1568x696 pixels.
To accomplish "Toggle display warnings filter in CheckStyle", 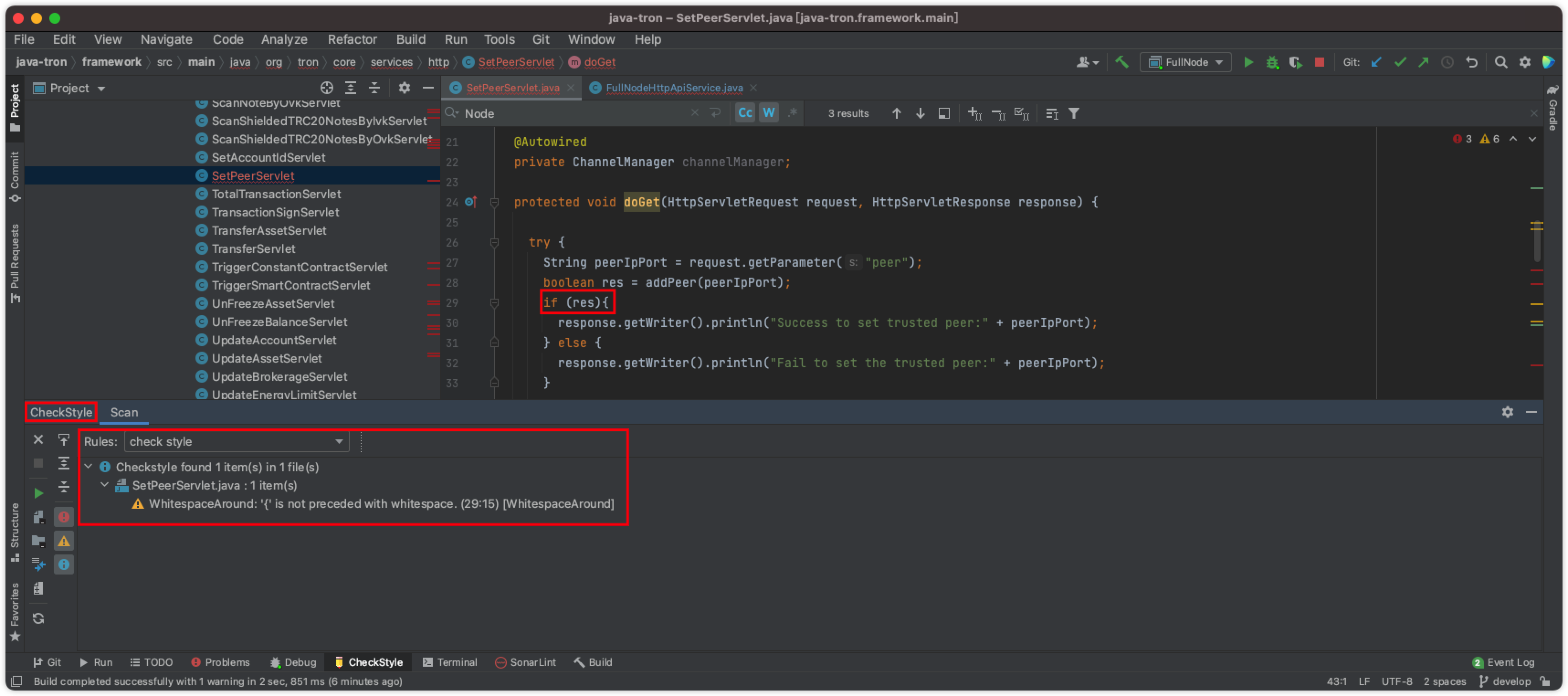I will pyautogui.click(x=63, y=541).
